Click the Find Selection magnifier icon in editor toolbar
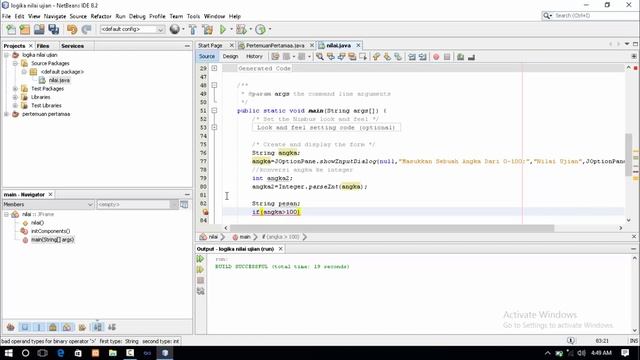The width and height of the screenshot is (640, 360). point(320,57)
